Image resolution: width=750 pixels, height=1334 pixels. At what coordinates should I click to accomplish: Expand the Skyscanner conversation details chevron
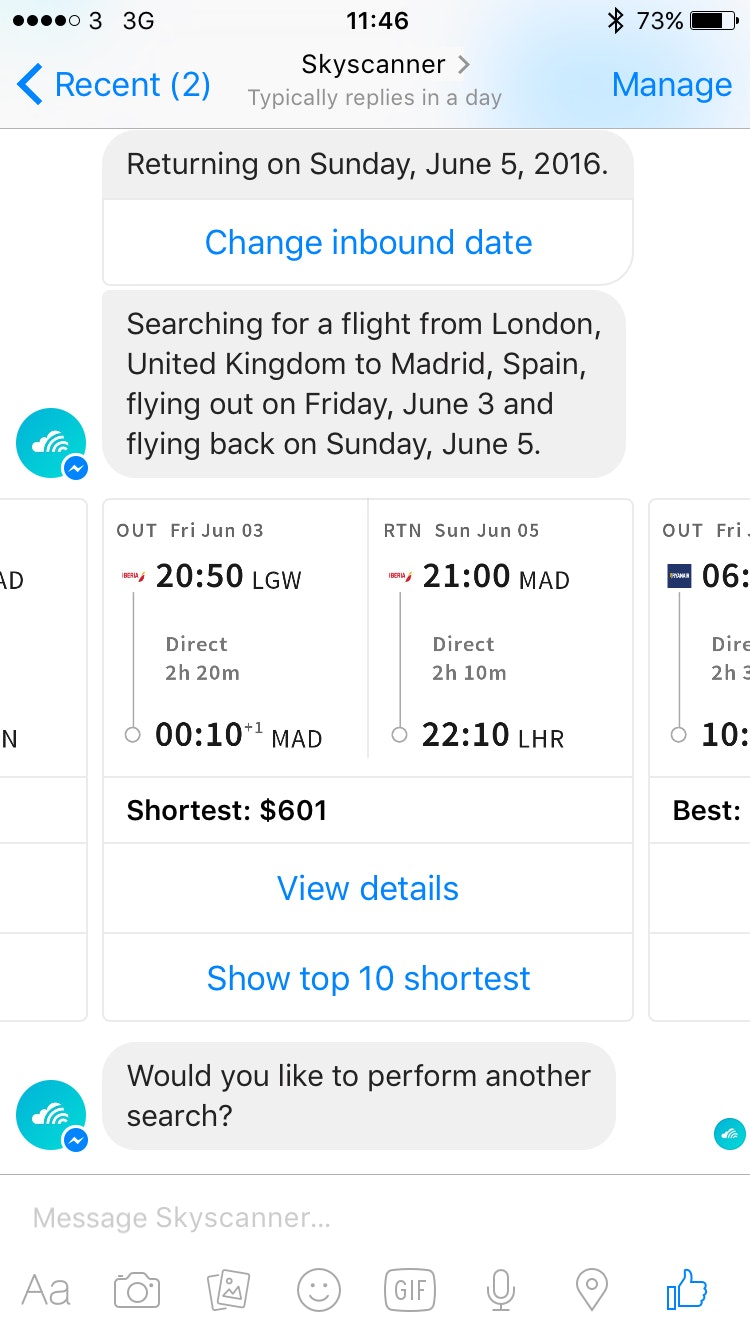(462, 64)
